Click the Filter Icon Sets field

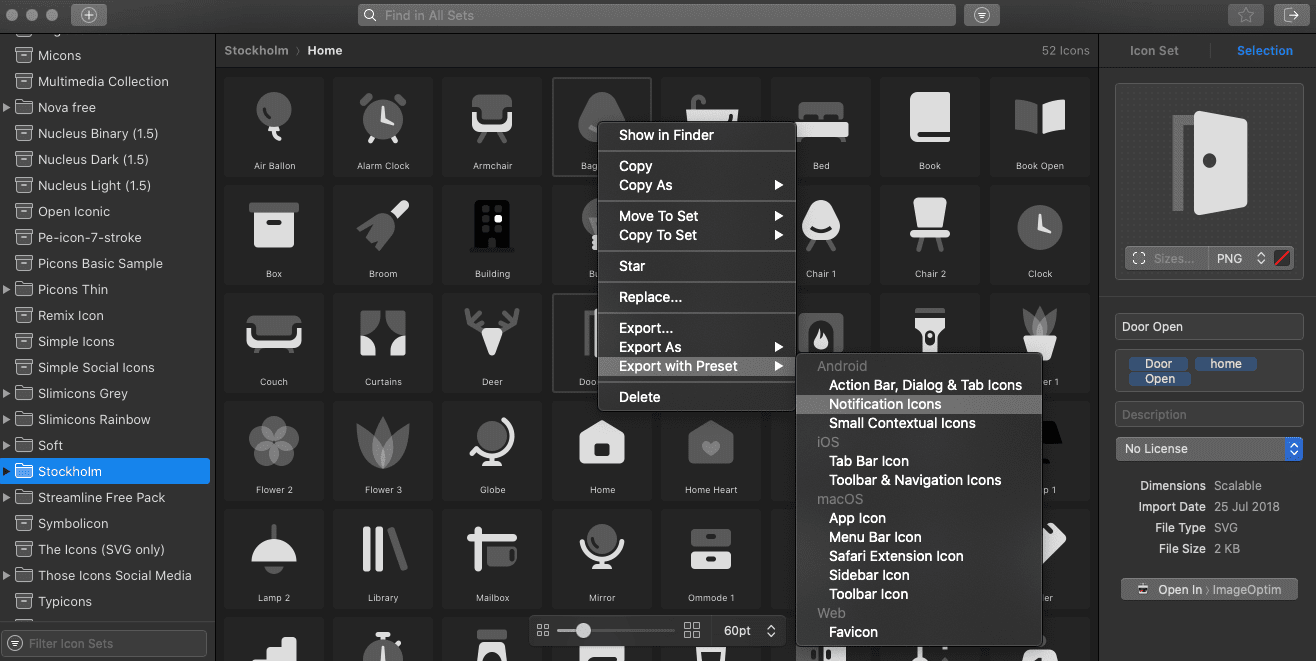point(105,643)
